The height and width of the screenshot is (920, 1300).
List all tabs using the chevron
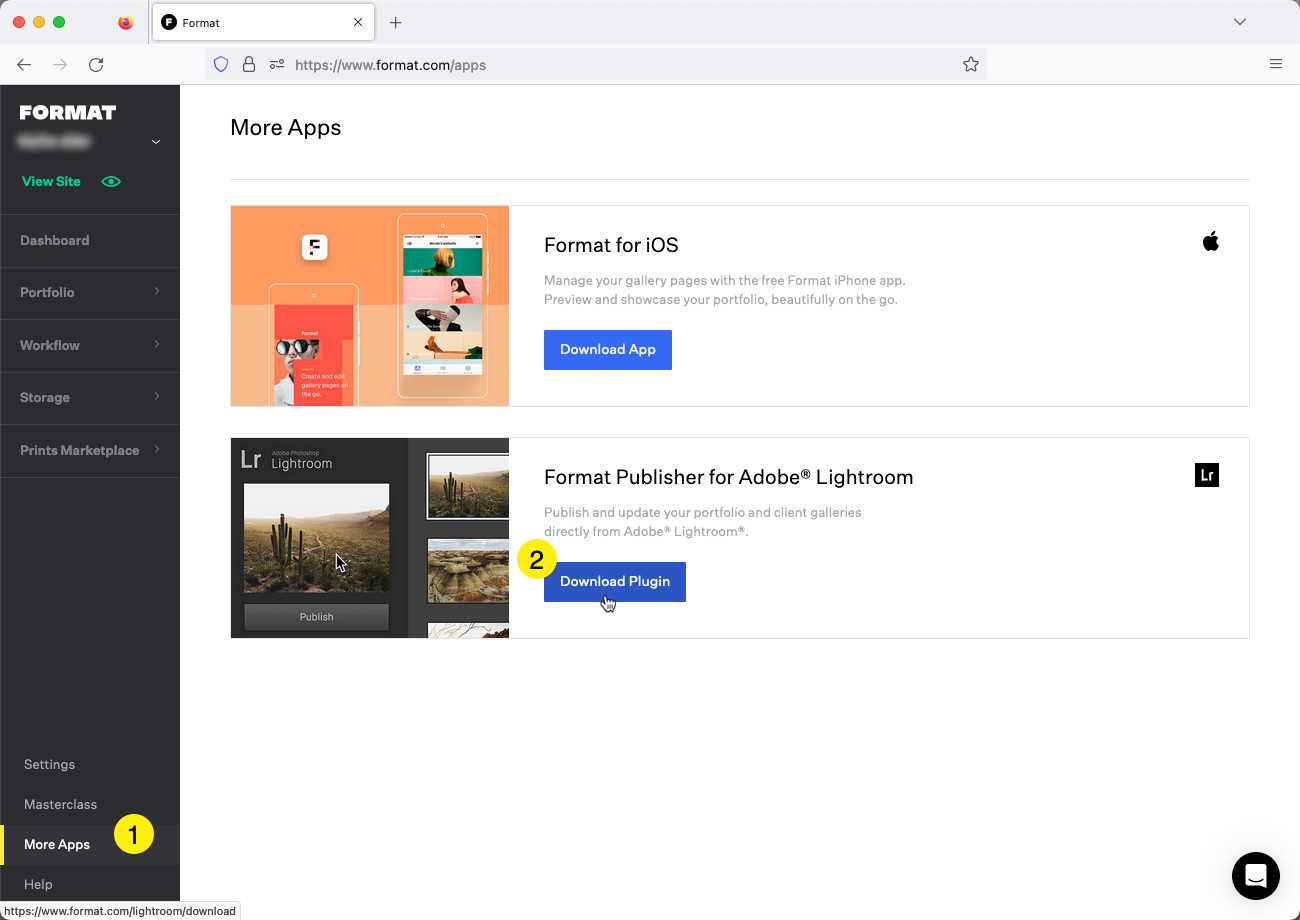[1240, 22]
